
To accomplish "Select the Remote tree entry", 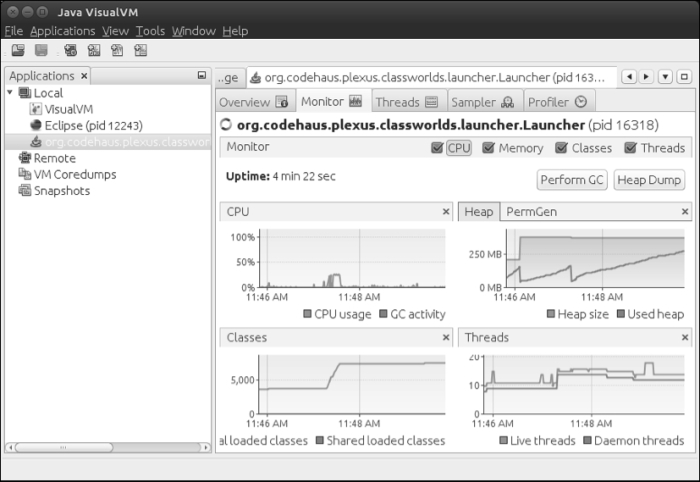I will (54, 158).
